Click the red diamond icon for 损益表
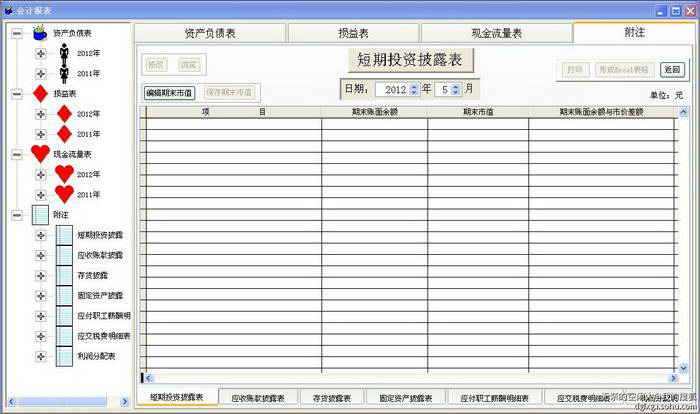This screenshot has width=700, height=414. point(40,94)
